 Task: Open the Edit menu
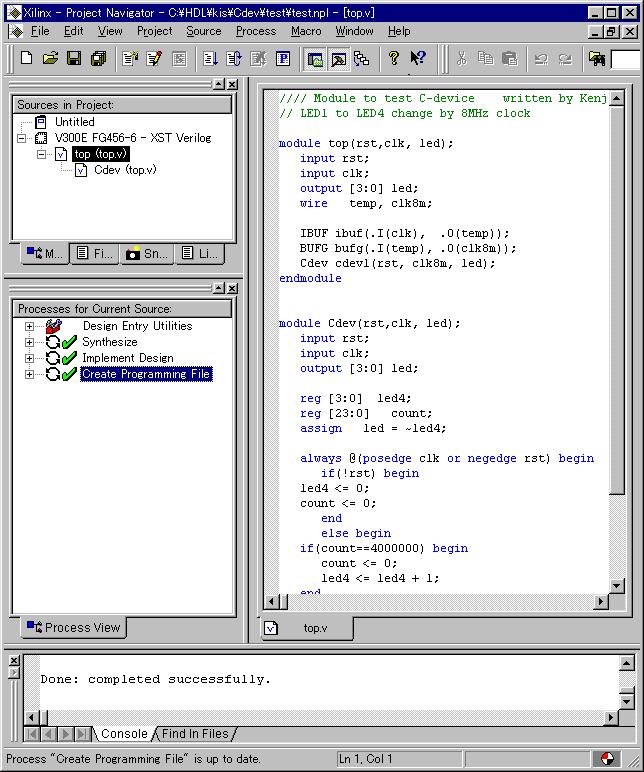tap(73, 31)
